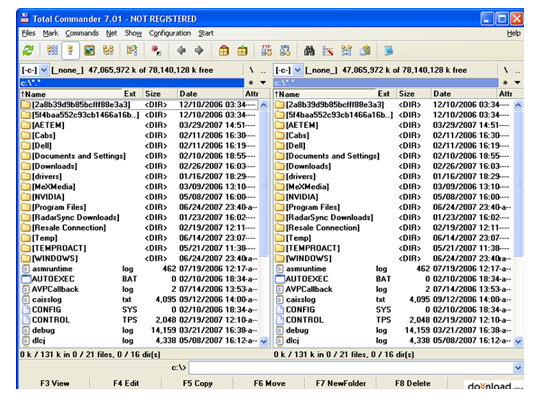Click the debug log file icon in left panel
Screen dimensions: 542x402
point(26,330)
